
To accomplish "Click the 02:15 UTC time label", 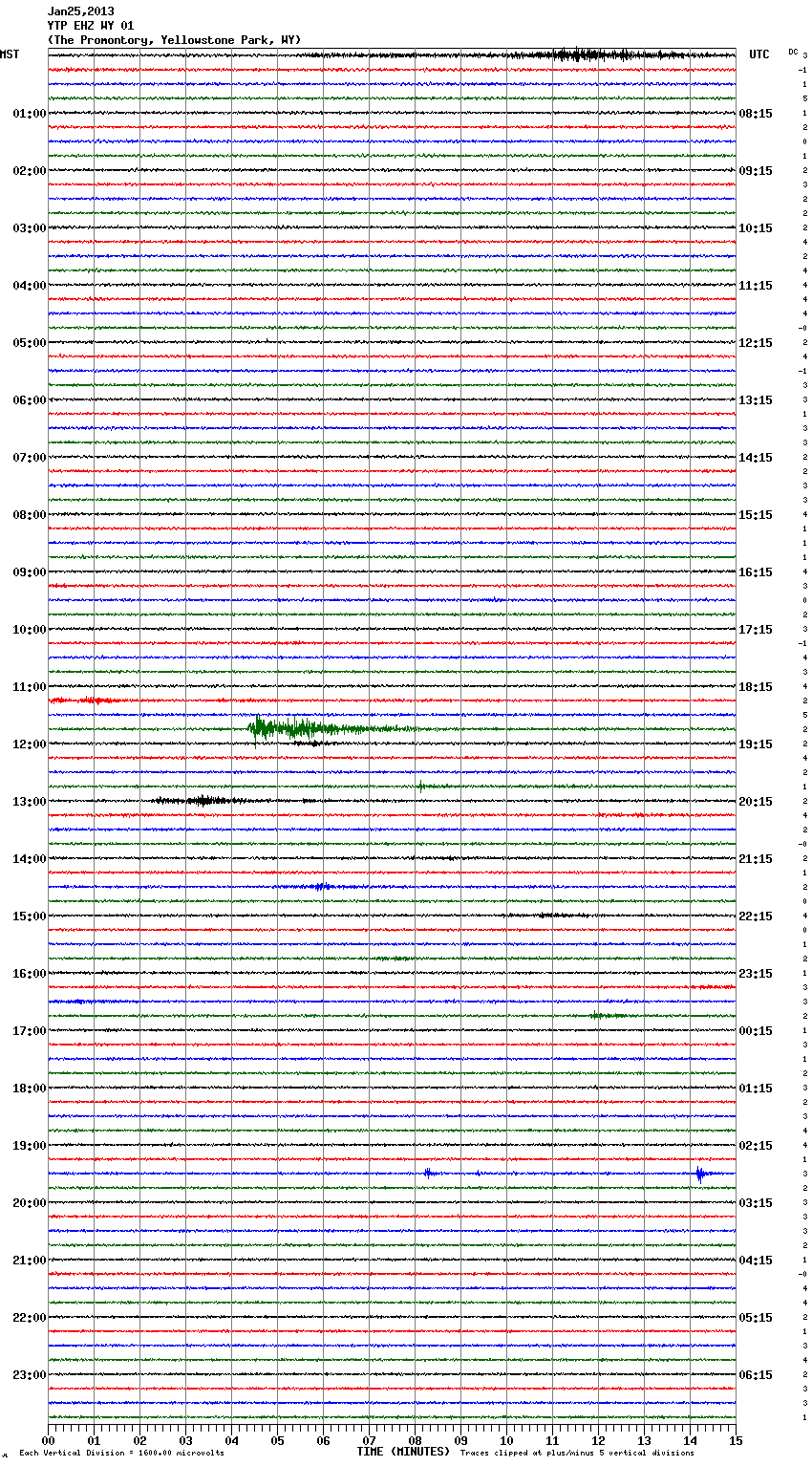I will (756, 1146).
